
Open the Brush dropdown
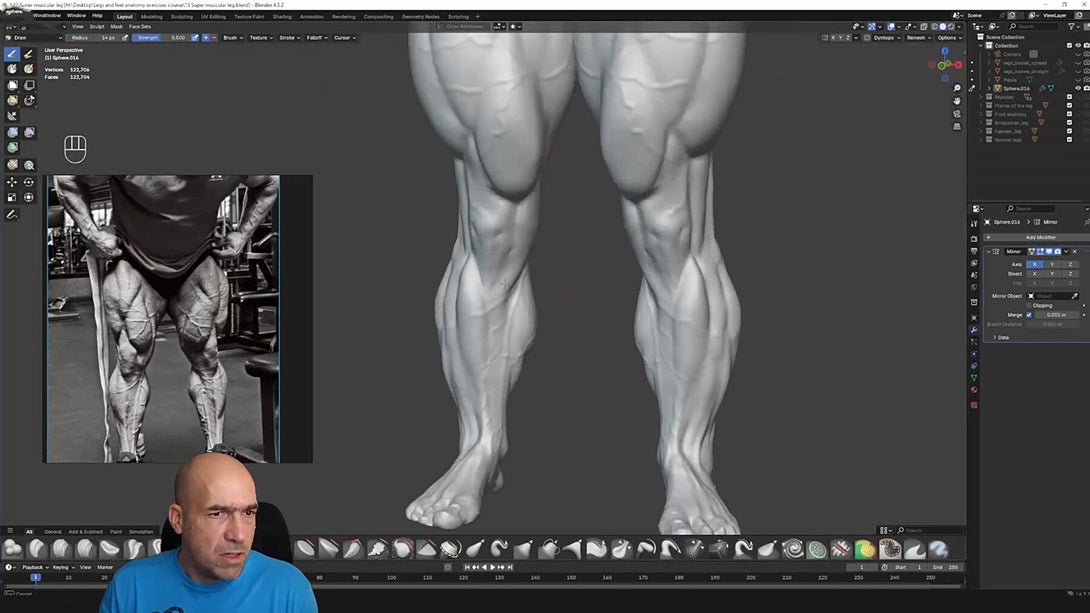pyautogui.click(x=232, y=38)
